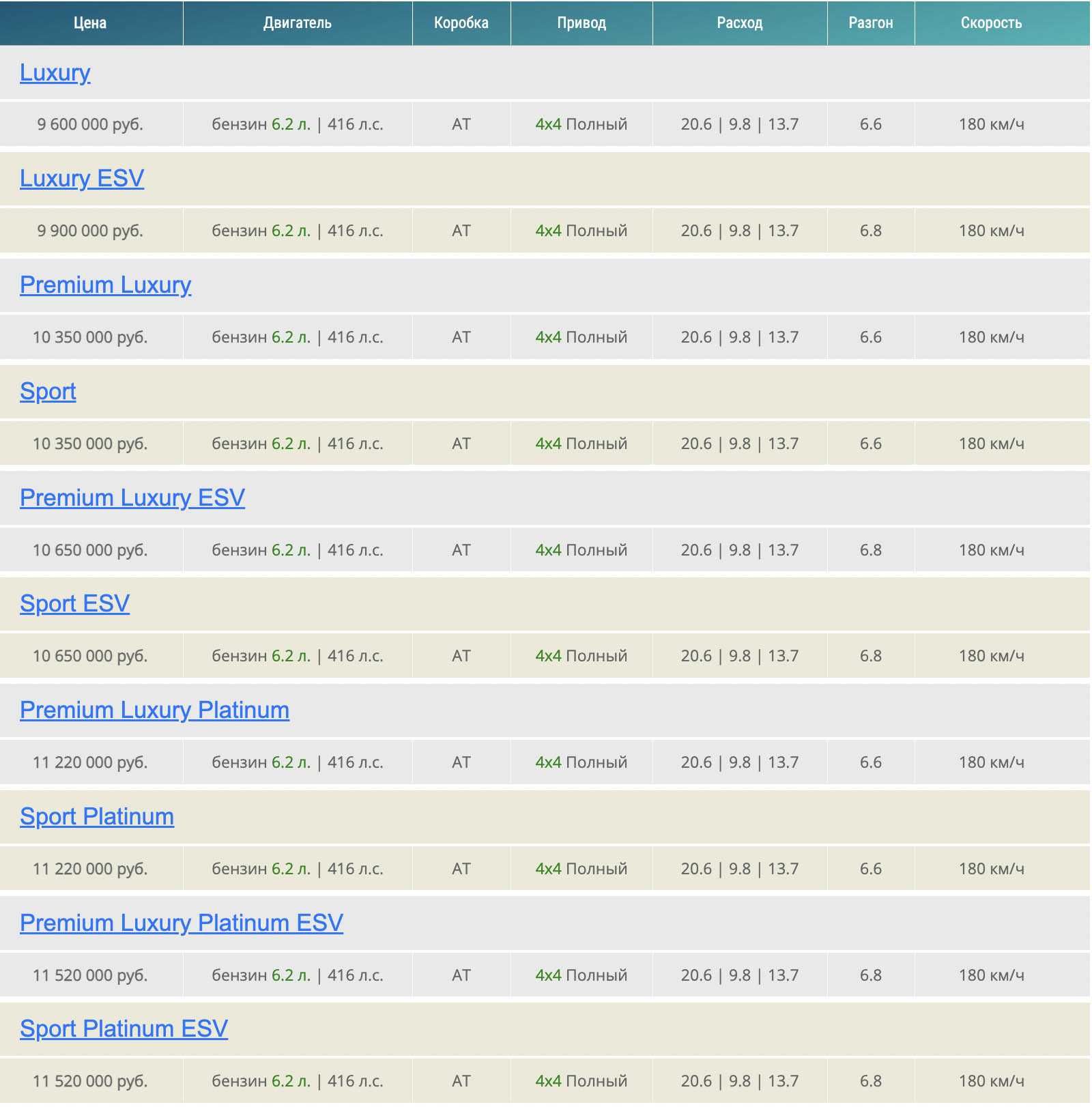Open the Luxury trim link
This screenshot has height=1107, width=1092.
pyautogui.click(x=55, y=72)
